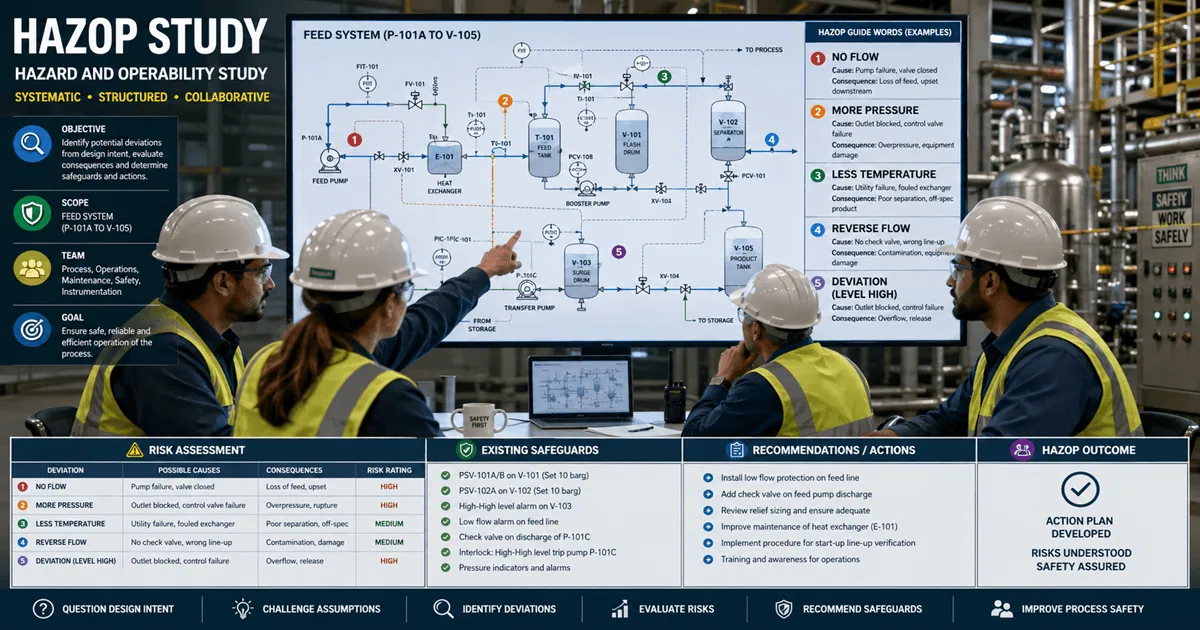Screen dimensions: 1200x630
Task: Click the Identify Deviations magnifier icon
Action: 443,608
